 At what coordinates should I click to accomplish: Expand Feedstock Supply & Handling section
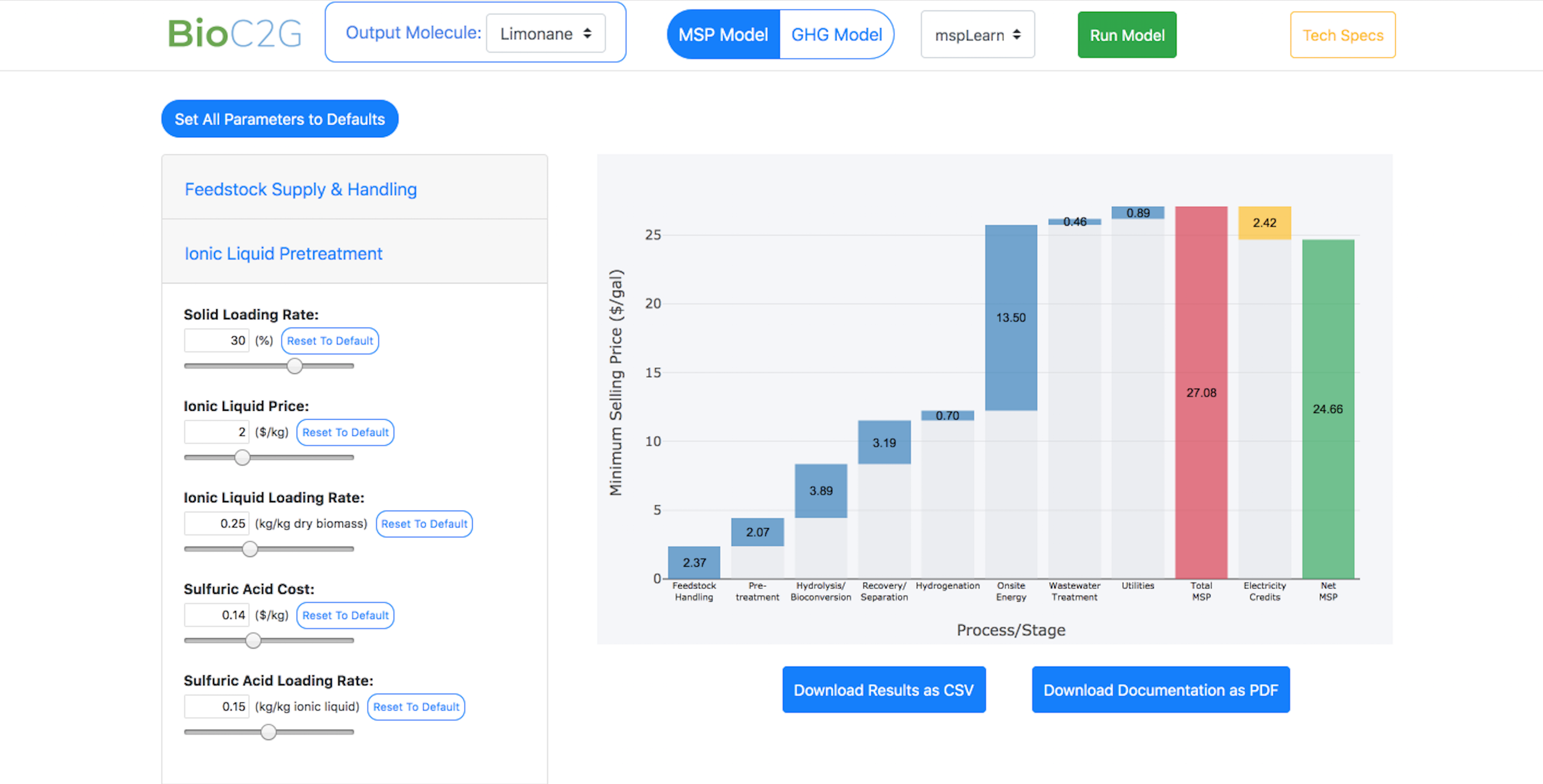301,189
